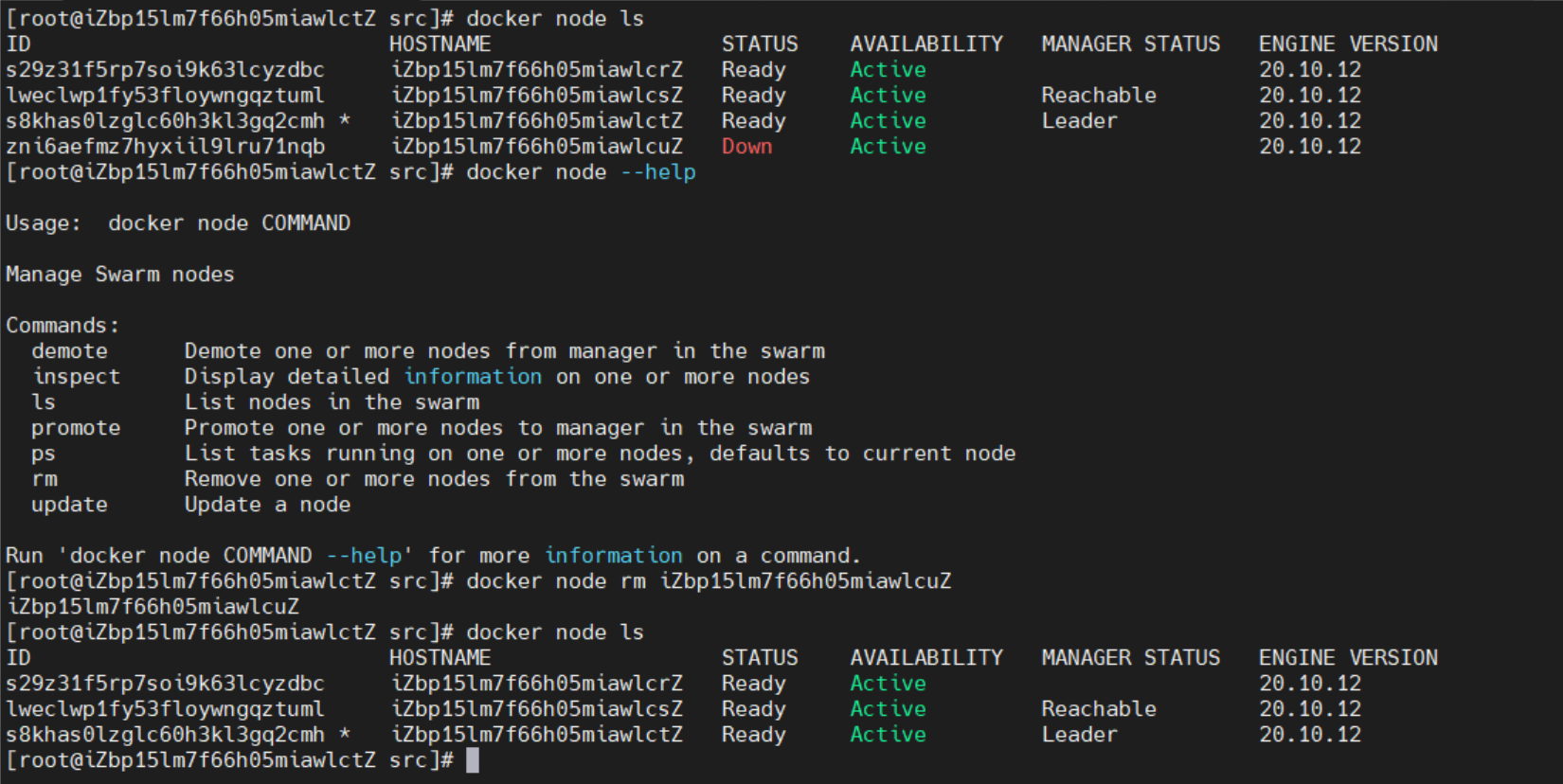Viewport: 1563px width, 784px height.
Task: Click the red Down status text
Action: tap(746, 147)
